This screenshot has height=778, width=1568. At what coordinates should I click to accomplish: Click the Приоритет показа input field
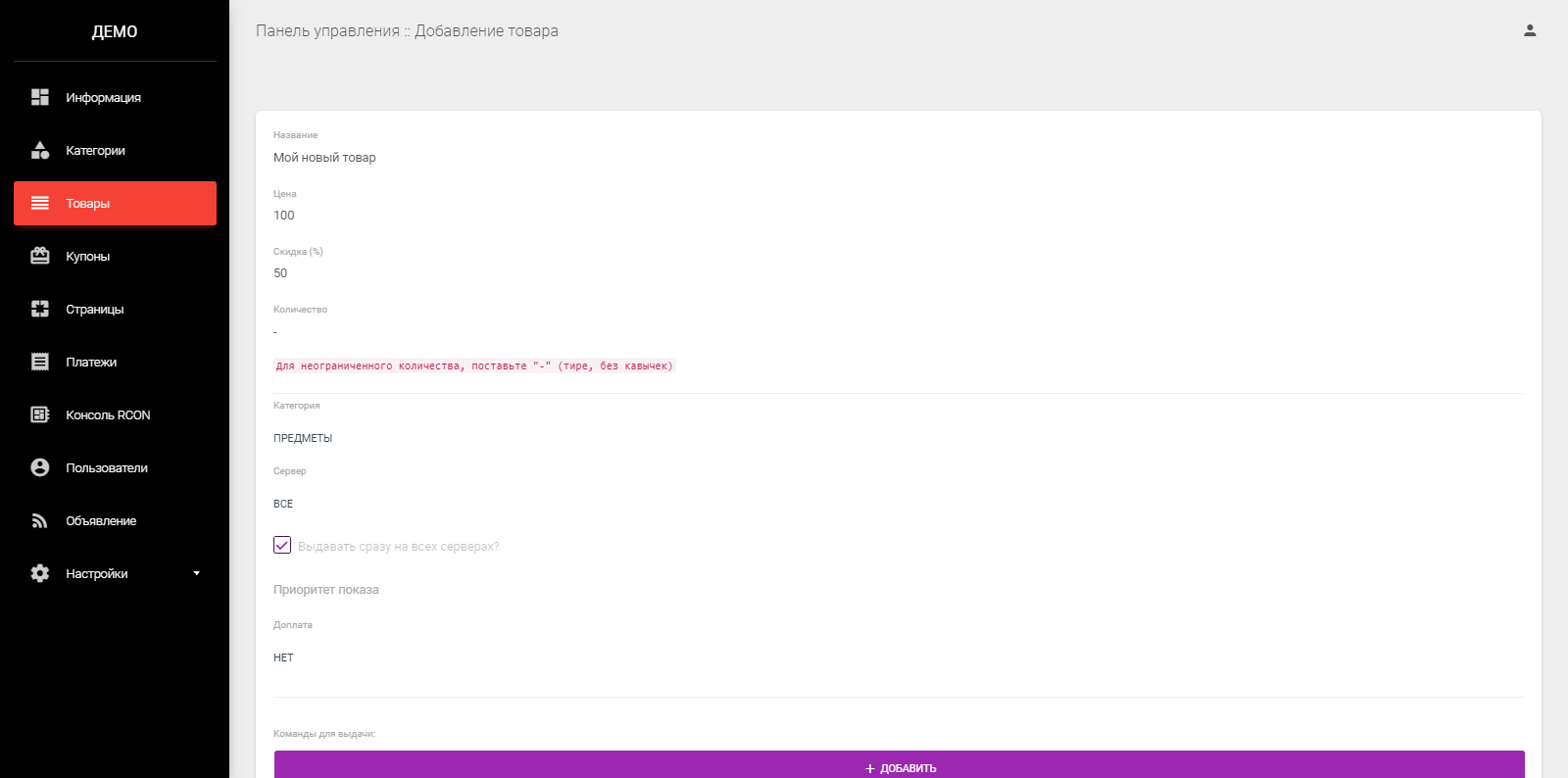pos(899,589)
